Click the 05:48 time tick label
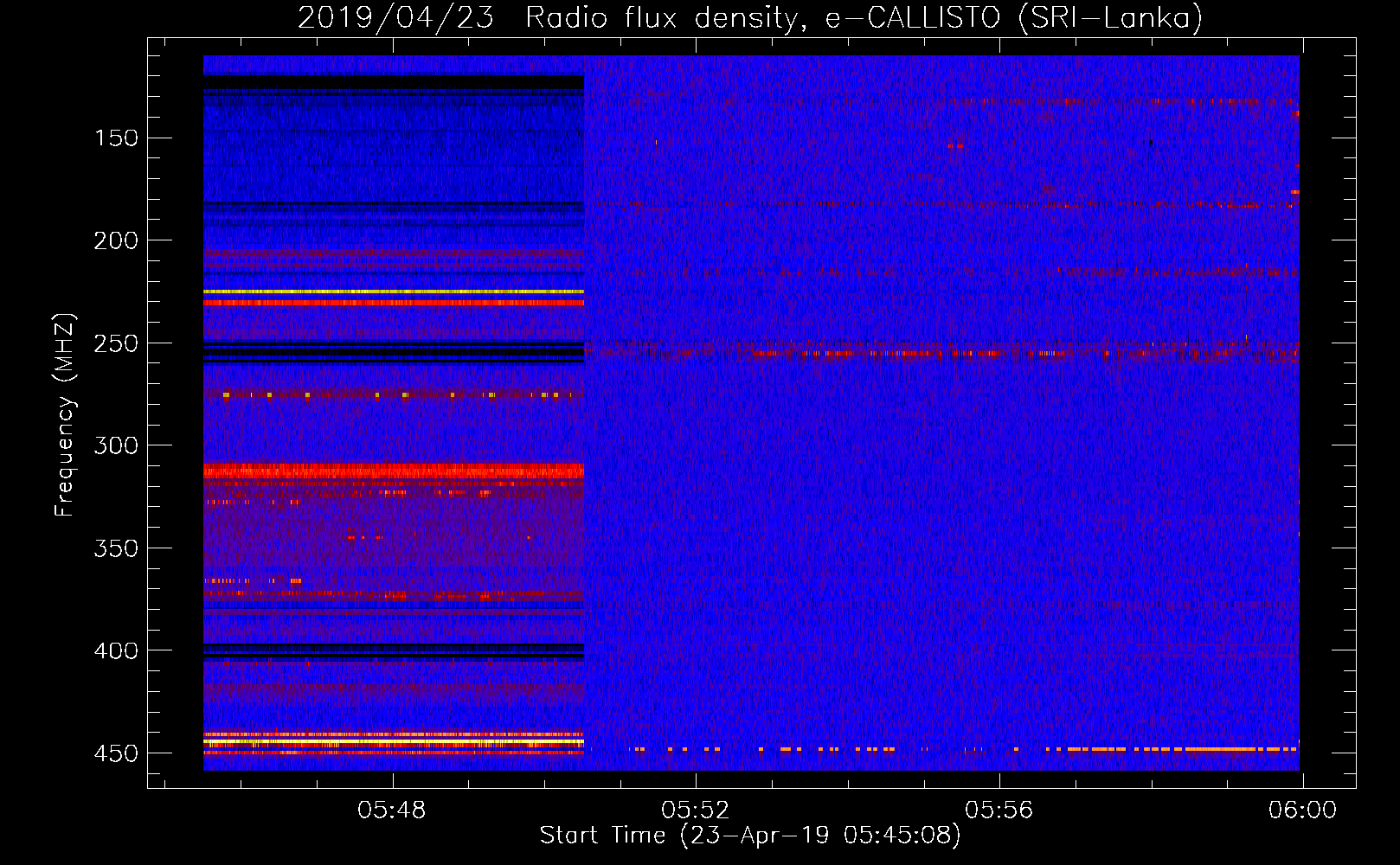Screen dimensions: 1400x865 point(392,811)
